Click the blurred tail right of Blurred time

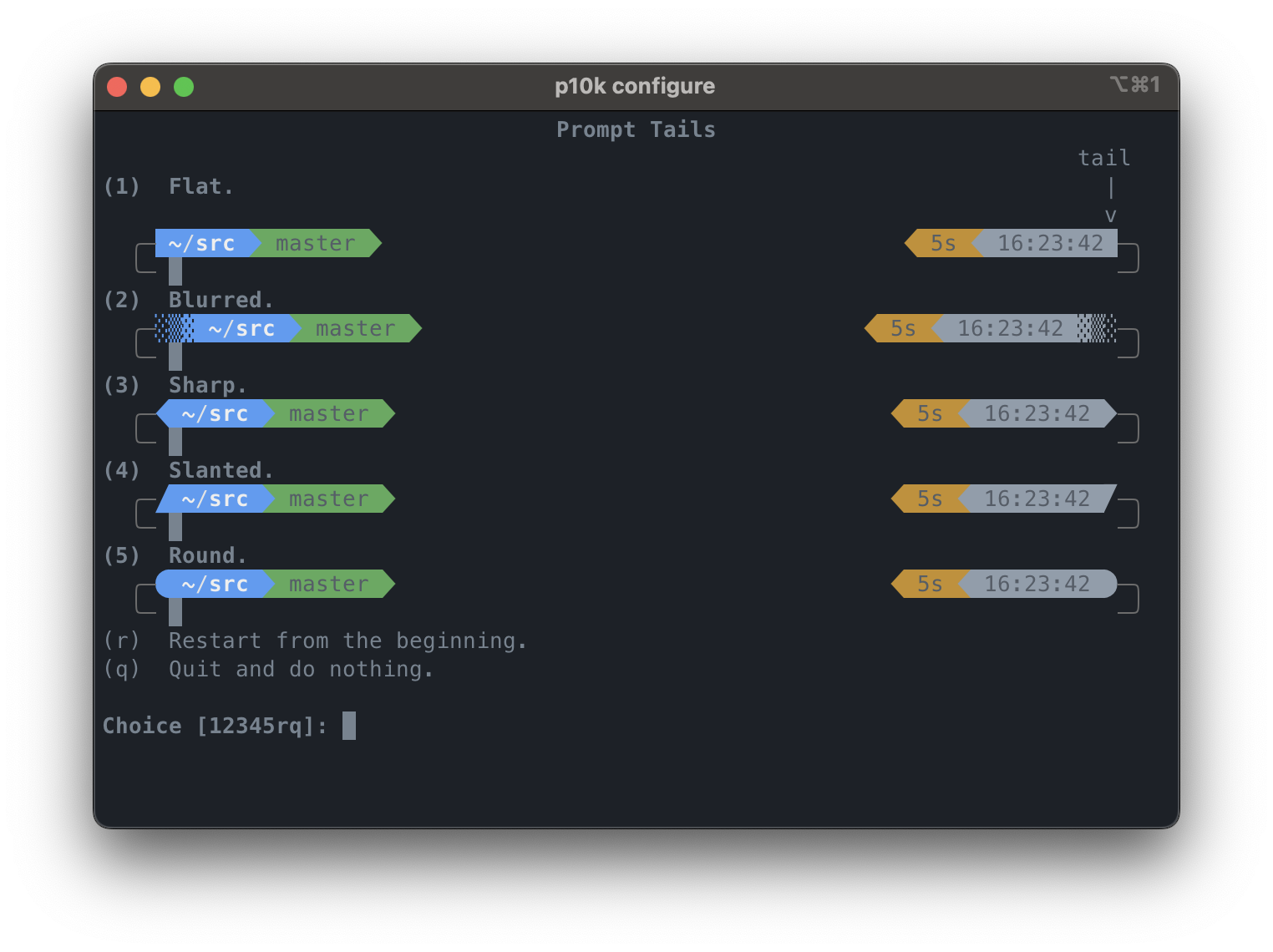coord(1097,328)
